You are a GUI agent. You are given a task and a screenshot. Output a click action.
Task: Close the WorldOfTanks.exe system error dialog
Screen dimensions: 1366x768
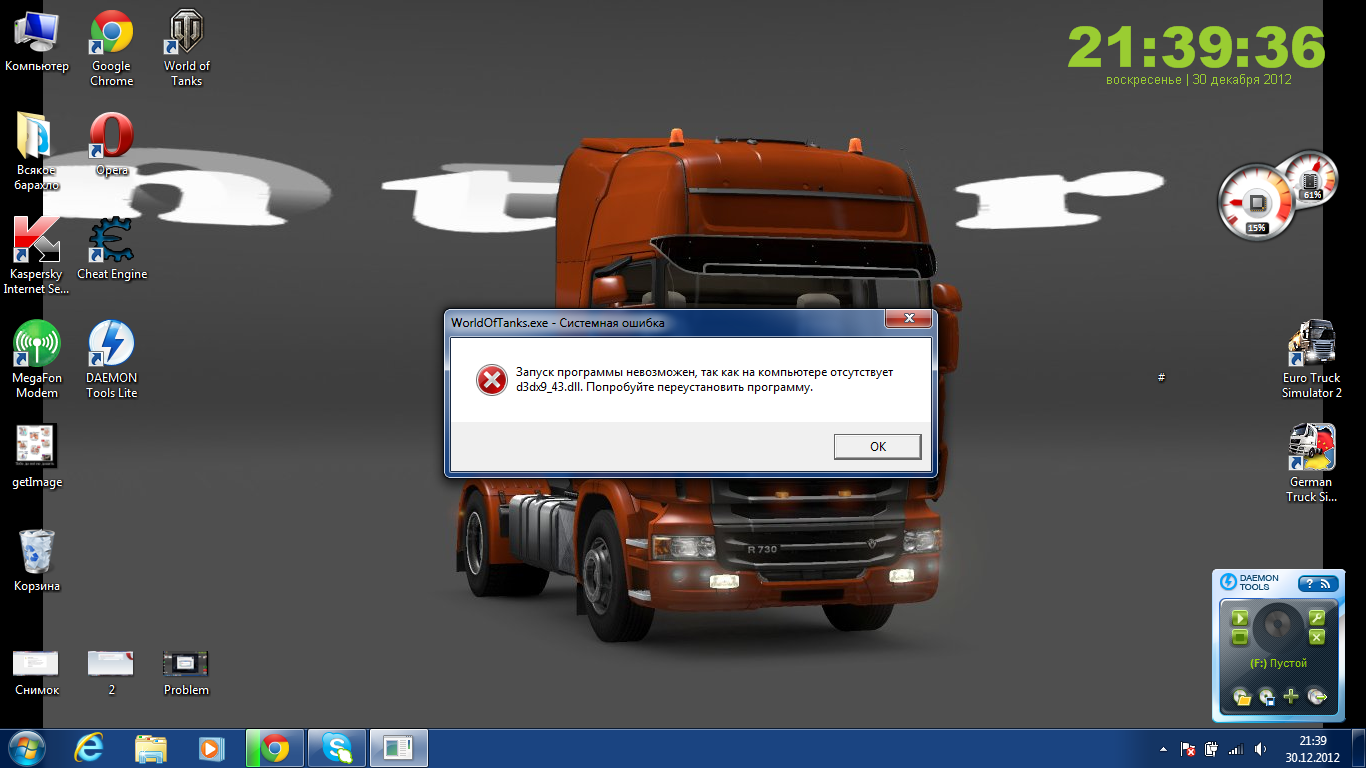pos(909,319)
